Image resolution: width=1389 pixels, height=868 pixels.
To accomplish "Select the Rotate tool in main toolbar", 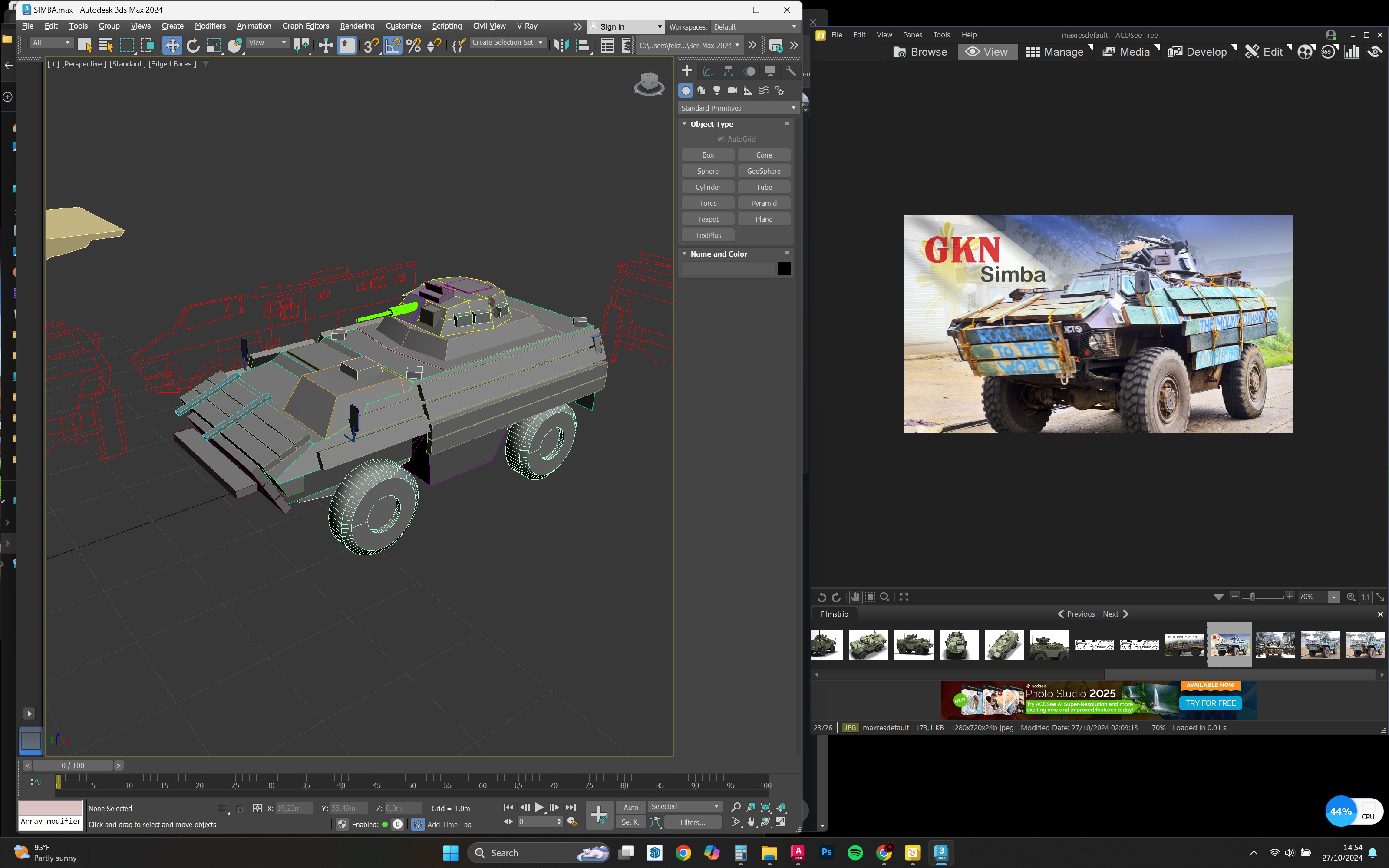I will point(193,45).
